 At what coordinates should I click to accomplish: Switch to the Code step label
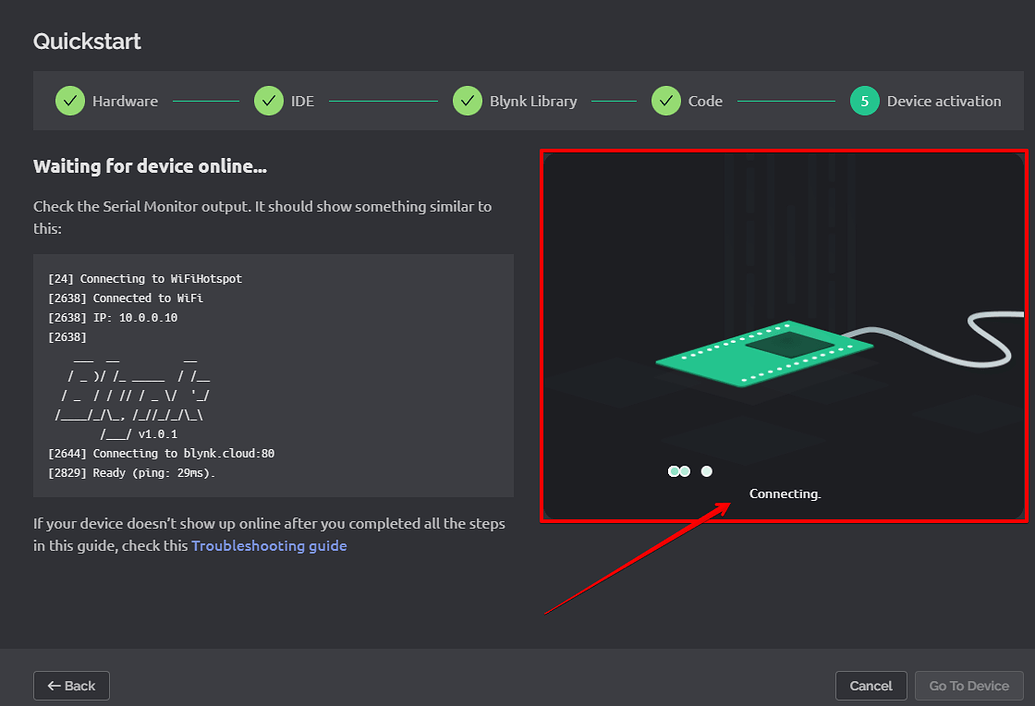pyautogui.click(x=705, y=101)
